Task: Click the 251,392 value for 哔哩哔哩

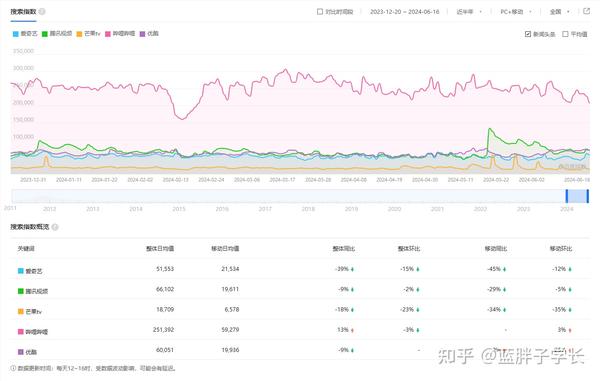Action: [163, 330]
